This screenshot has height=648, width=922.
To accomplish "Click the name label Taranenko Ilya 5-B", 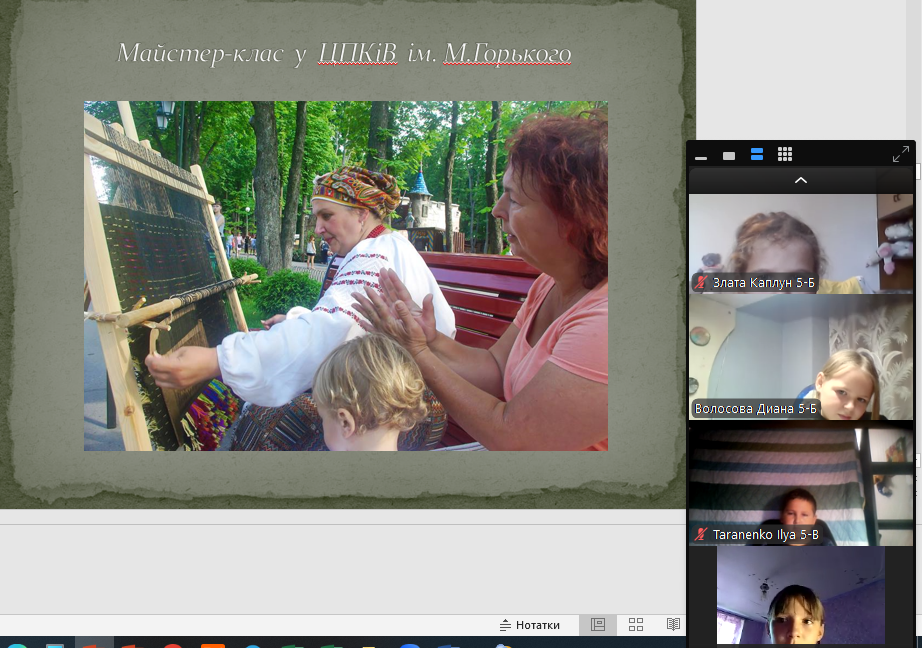I will coord(765,535).
